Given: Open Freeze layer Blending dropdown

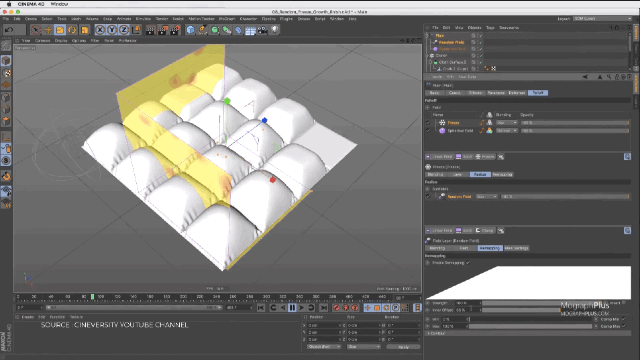Looking at the screenshot, I should pos(507,122).
